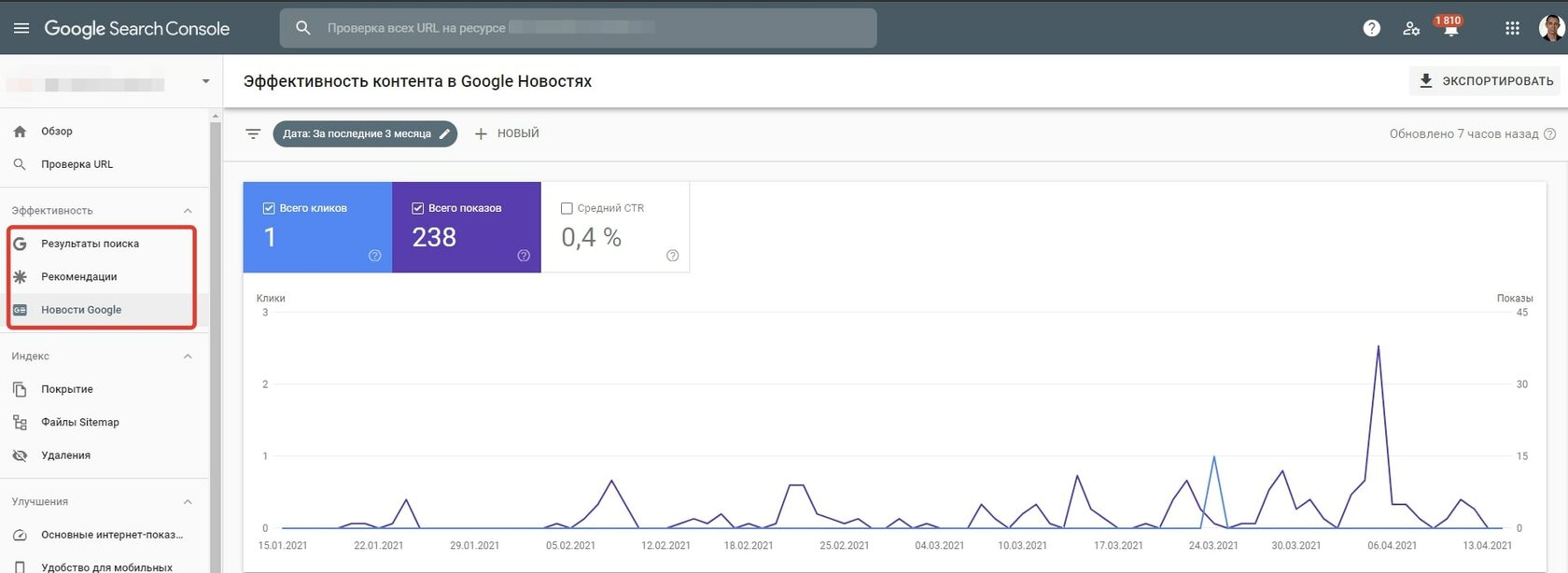This screenshot has height=573, width=1568.
Task: Focus the URL inspection search field
Action: [578, 28]
